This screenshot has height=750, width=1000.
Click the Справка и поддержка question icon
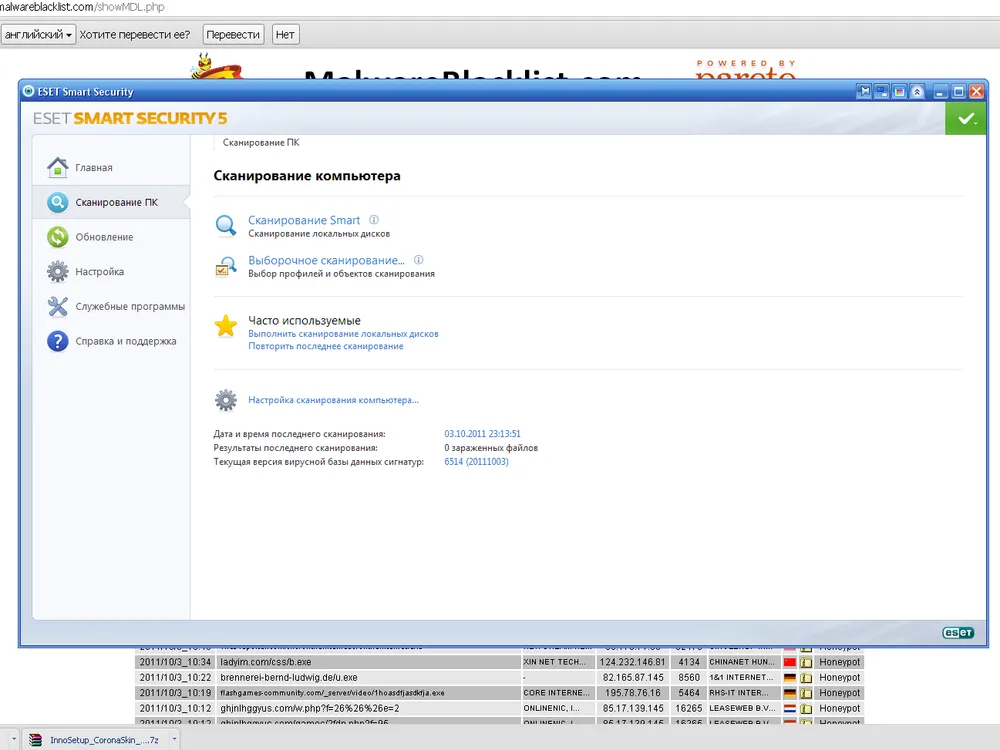58,341
